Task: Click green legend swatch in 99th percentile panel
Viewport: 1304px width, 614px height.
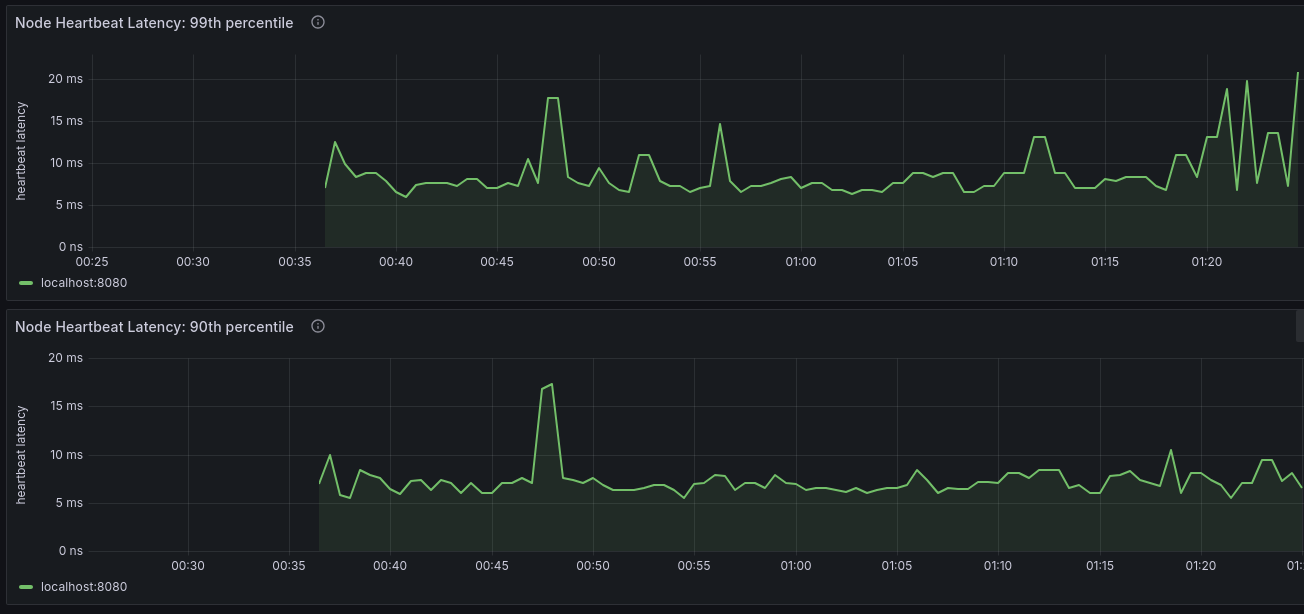Action: tap(26, 283)
